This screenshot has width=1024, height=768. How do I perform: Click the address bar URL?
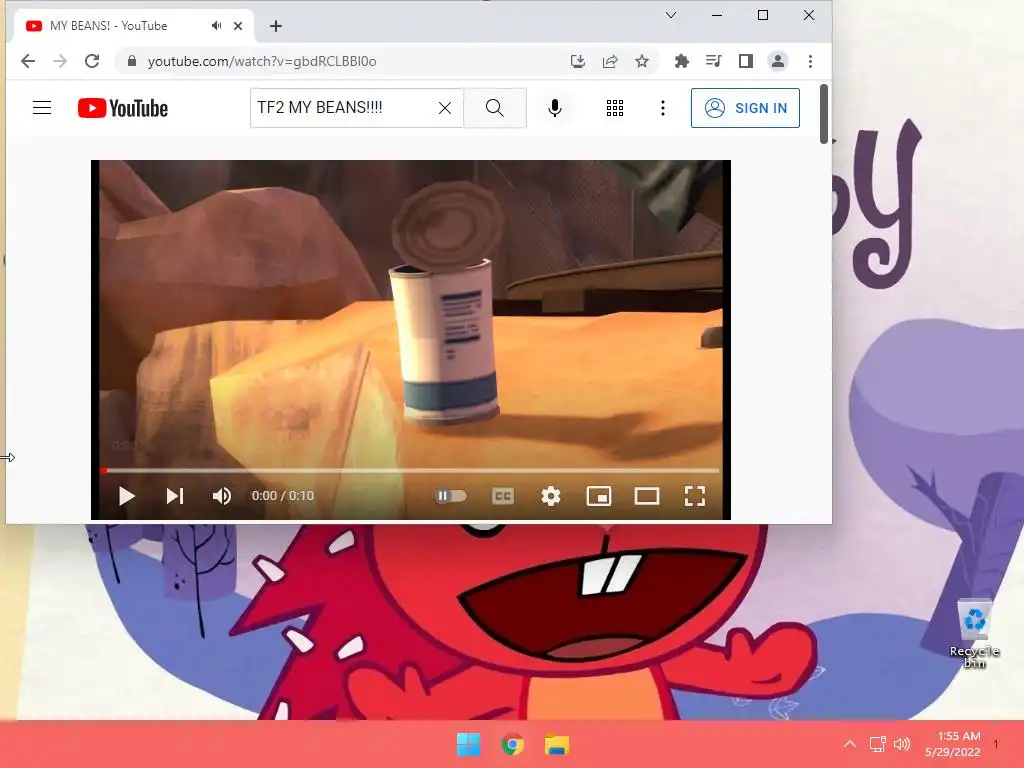(262, 61)
